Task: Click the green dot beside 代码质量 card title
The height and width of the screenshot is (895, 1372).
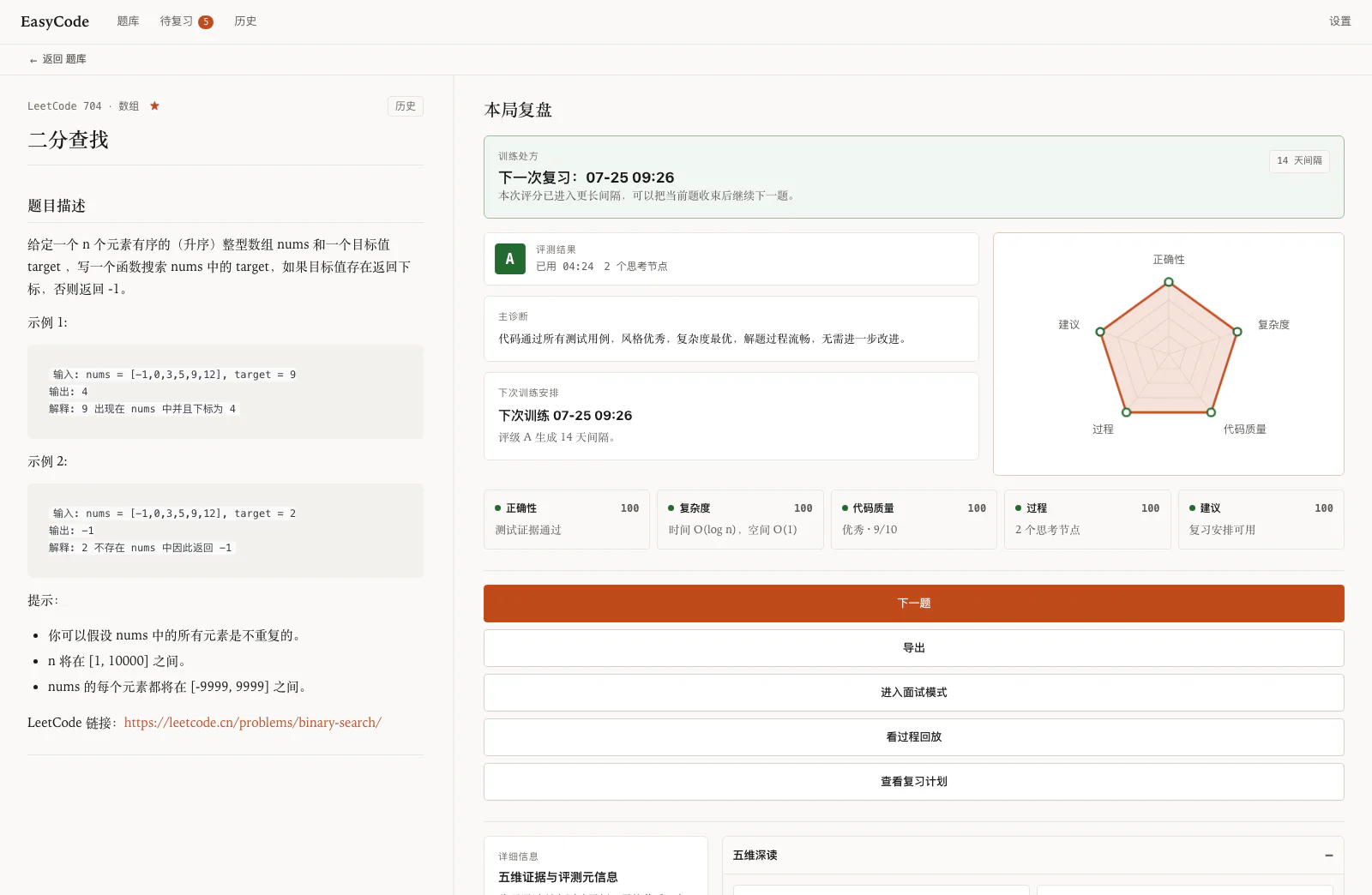Action: (845, 508)
